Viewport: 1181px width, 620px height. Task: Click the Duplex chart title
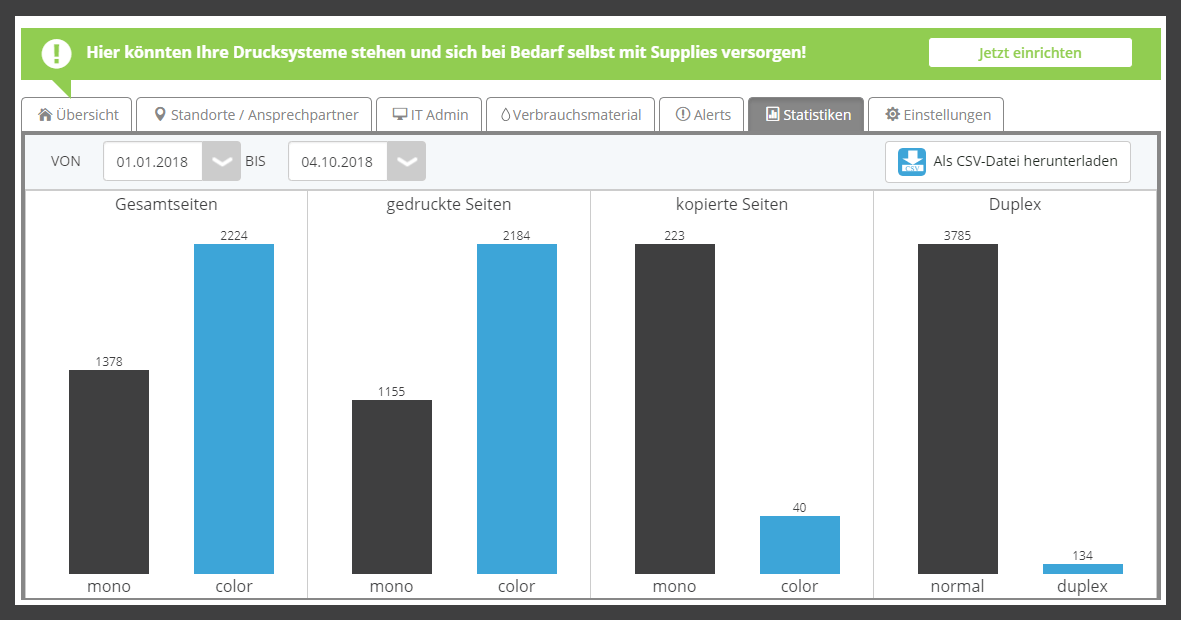click(1015, 204)
